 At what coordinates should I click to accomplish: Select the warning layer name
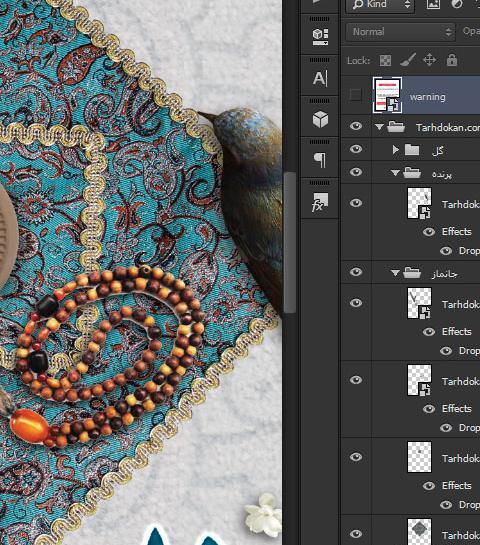(428, 97)
